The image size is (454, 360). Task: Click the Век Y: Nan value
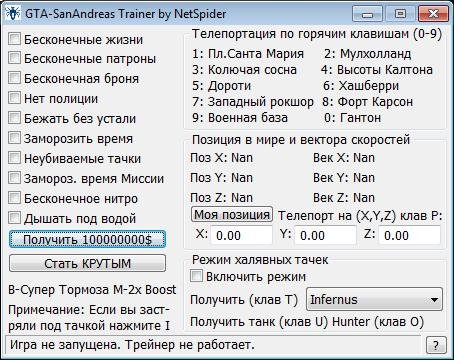344,178
